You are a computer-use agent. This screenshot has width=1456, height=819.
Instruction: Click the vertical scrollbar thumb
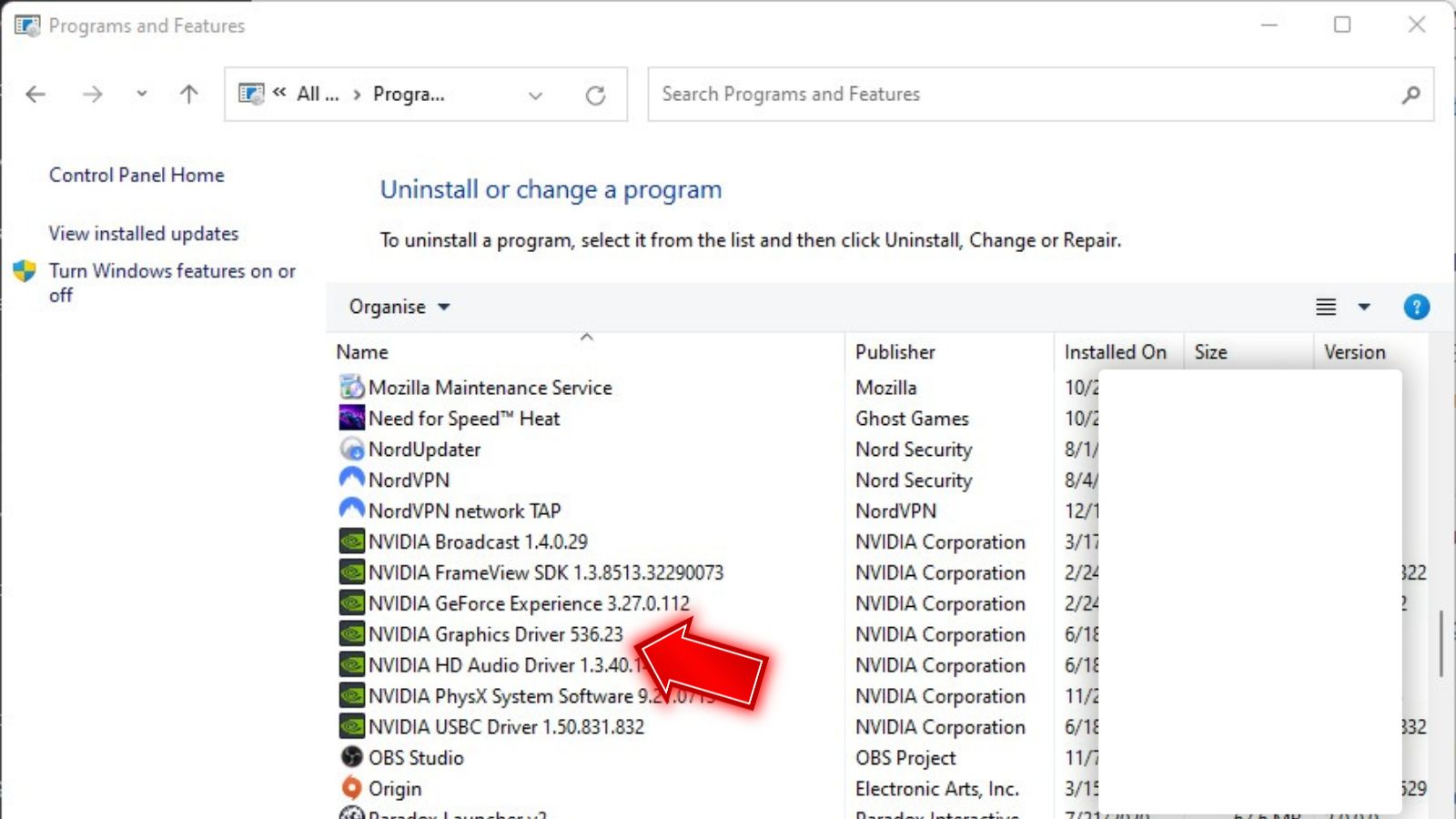click(1441, 643)
